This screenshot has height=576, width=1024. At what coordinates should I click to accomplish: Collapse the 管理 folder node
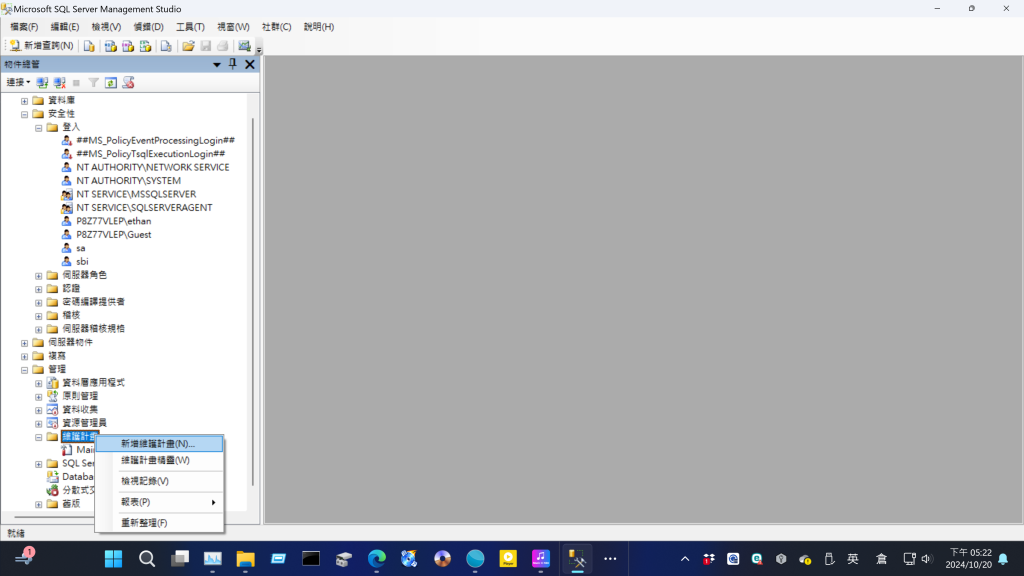pos(25,369)
